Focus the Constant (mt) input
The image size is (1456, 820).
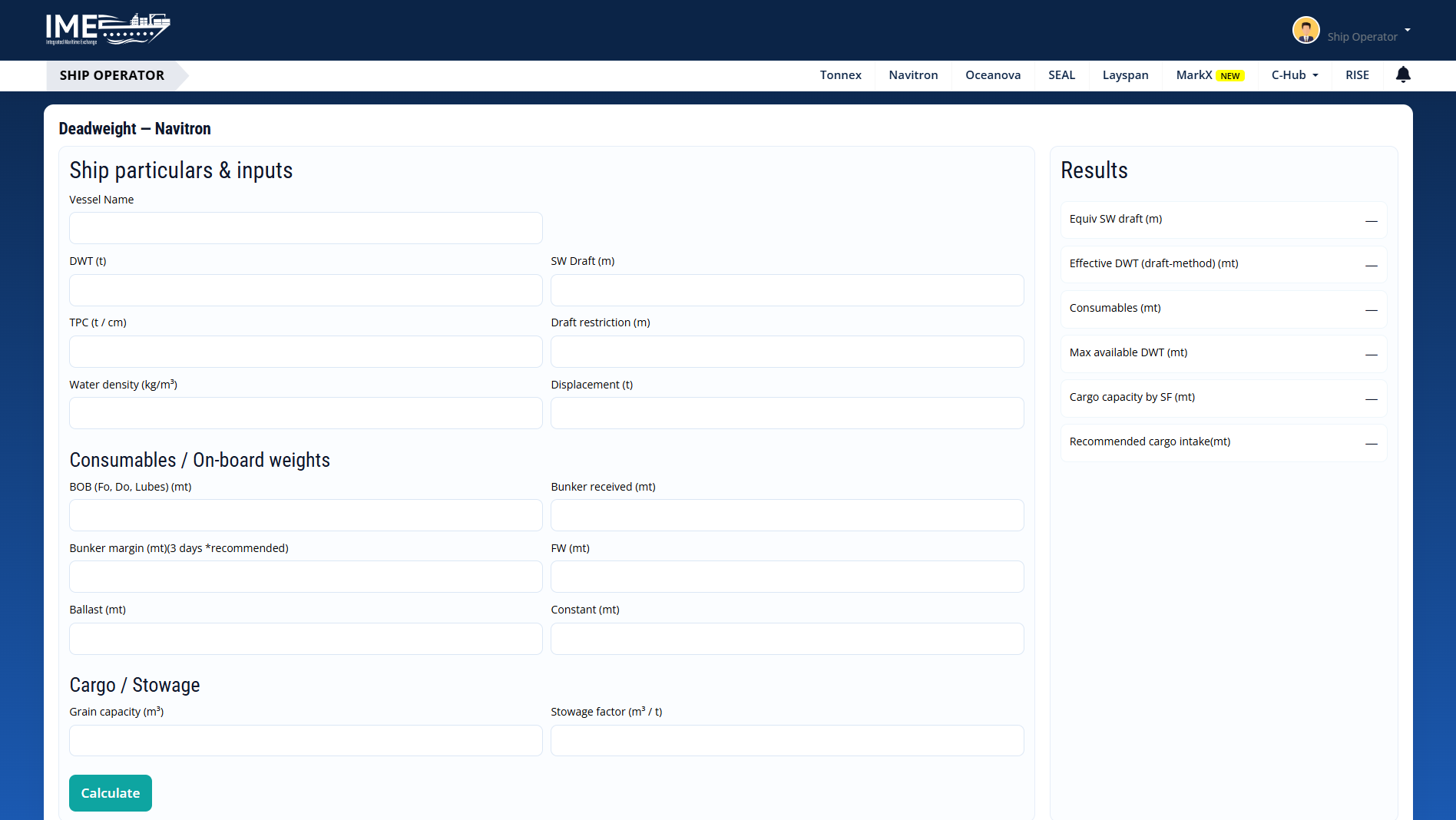point(787,639)
